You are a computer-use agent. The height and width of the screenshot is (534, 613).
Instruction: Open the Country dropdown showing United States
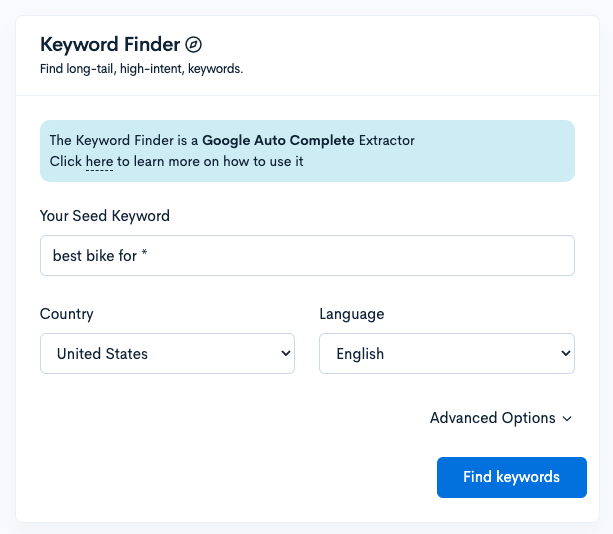(167, 354)
